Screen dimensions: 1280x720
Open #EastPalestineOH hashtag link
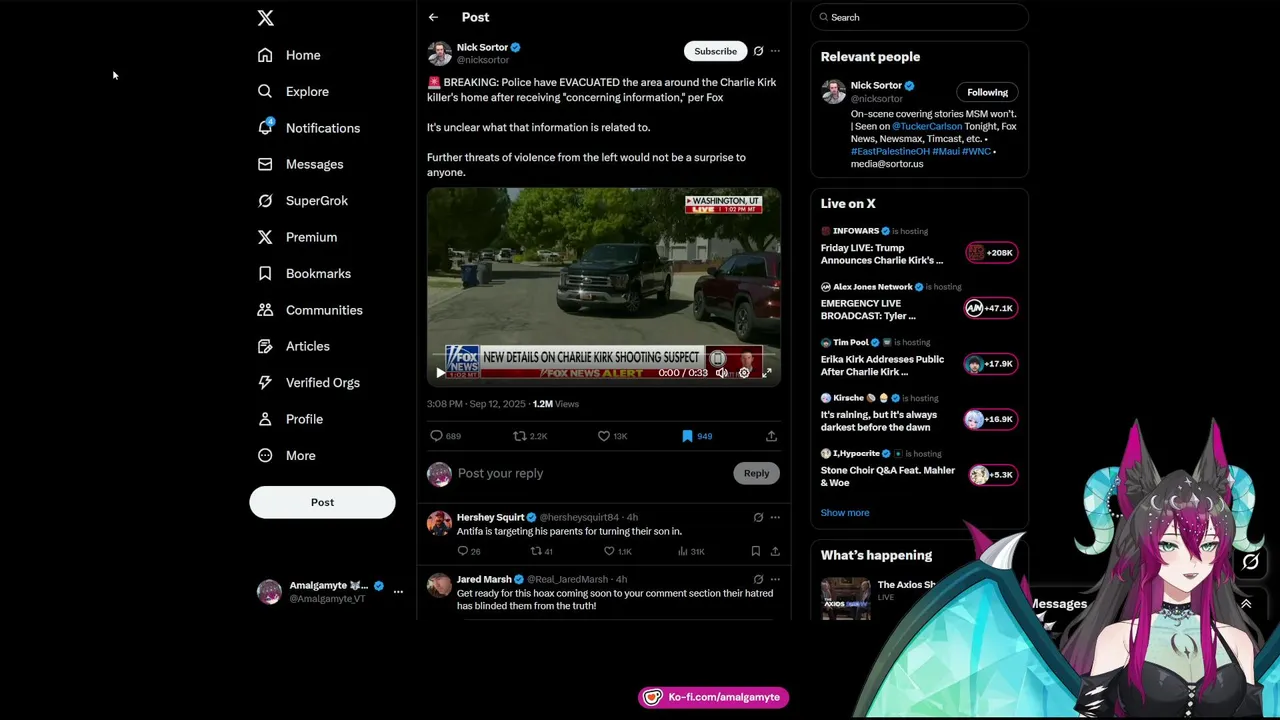[x=891, y=151]
